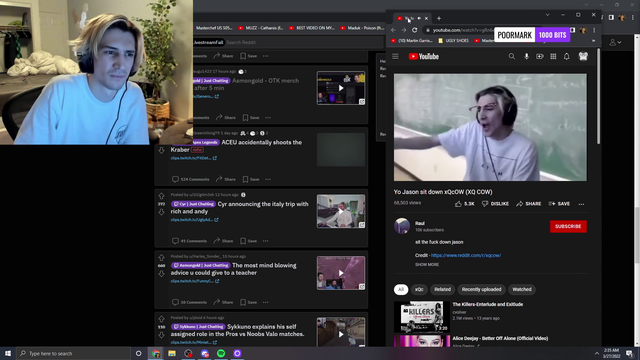Image resolution: width=640 pixels, height=360 pixels.
Task: Open the YouTube account avatar menu
Action: click(x=583, y=56)
